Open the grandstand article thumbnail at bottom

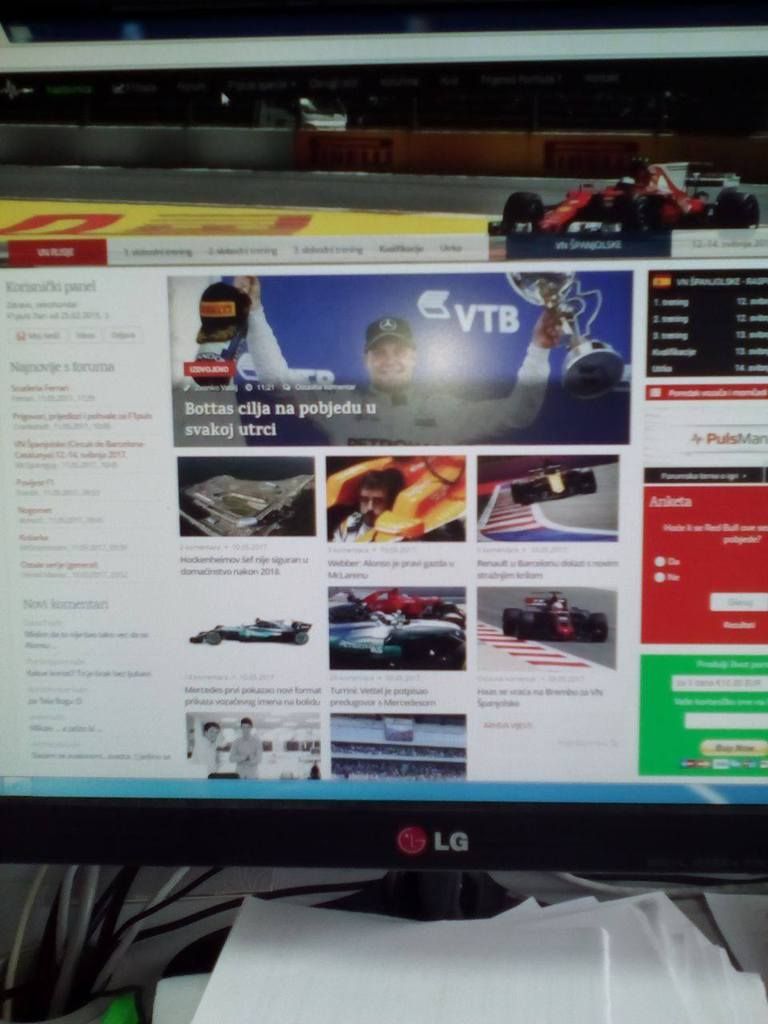[398, 746]
